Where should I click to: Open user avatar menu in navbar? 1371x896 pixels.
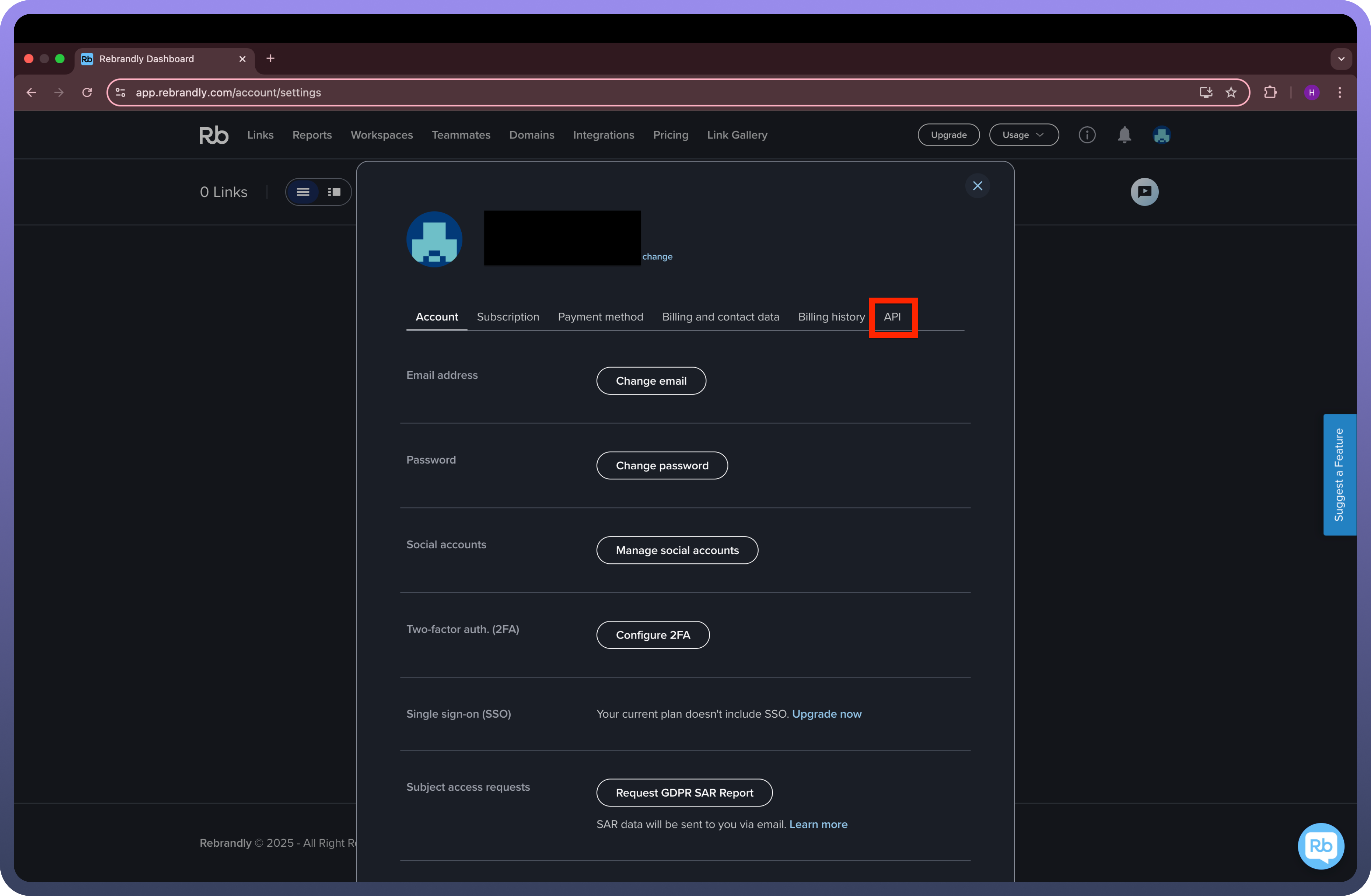pos(1161,135)
